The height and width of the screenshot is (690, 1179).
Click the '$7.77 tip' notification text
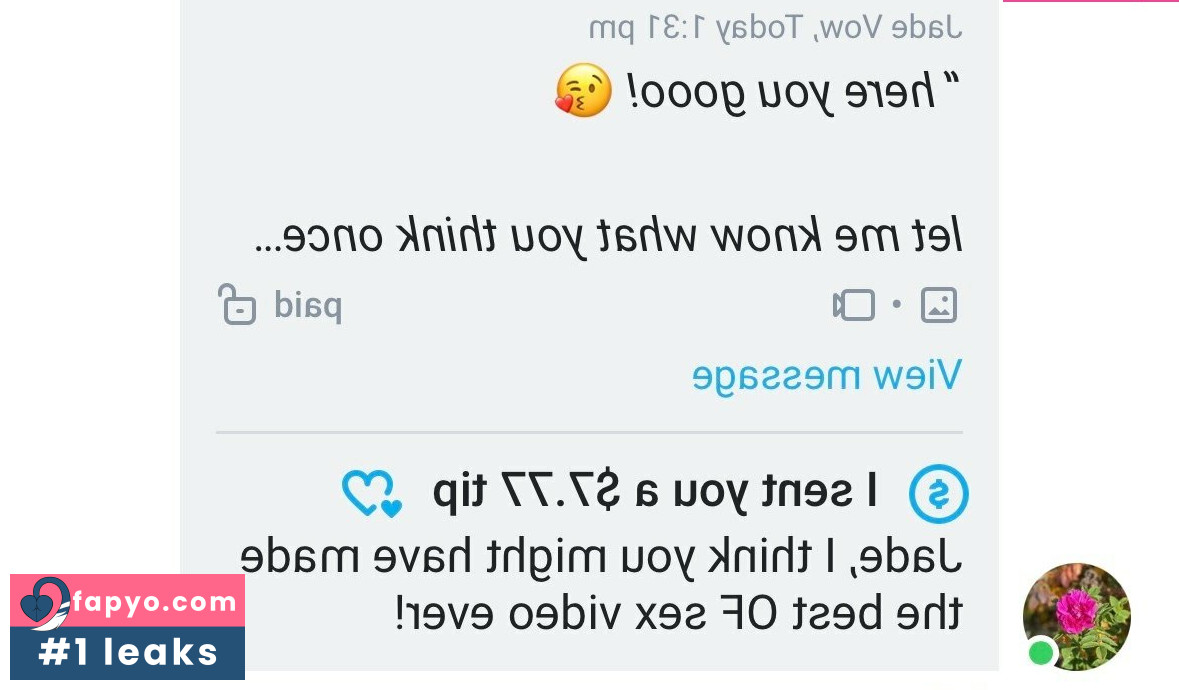(654, 492)
